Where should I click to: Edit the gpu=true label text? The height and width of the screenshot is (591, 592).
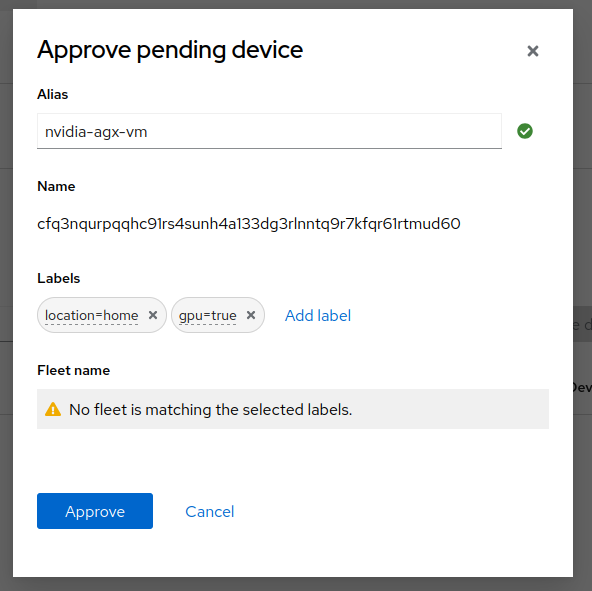[207, 315]
